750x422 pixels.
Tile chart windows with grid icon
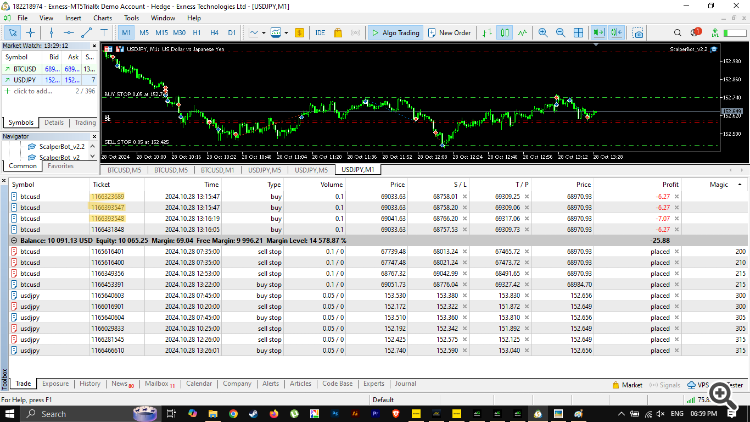[x=578, y=33]
